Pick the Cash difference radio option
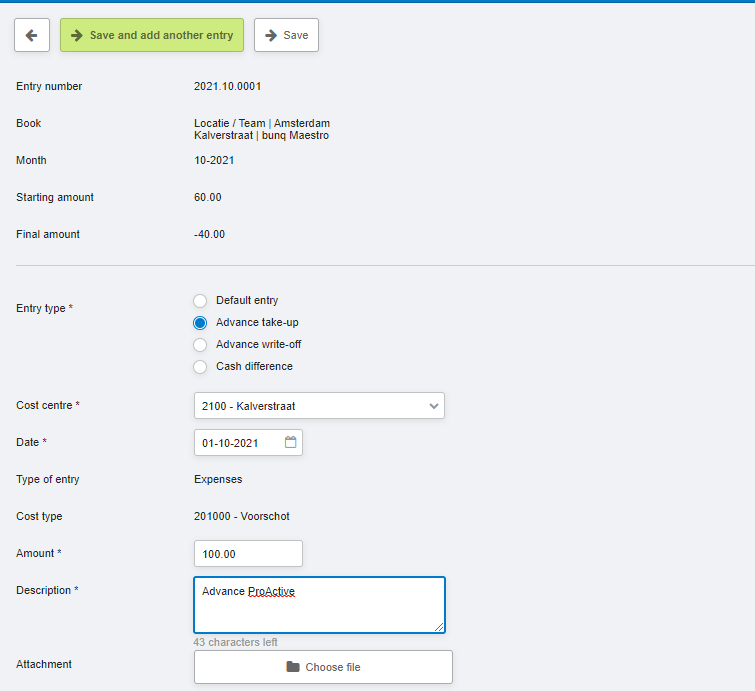 point(200,367)
